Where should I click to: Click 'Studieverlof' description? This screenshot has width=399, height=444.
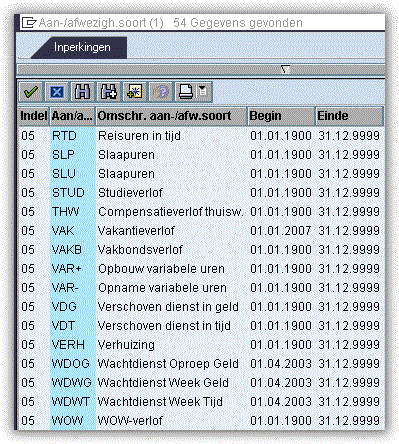130,193
